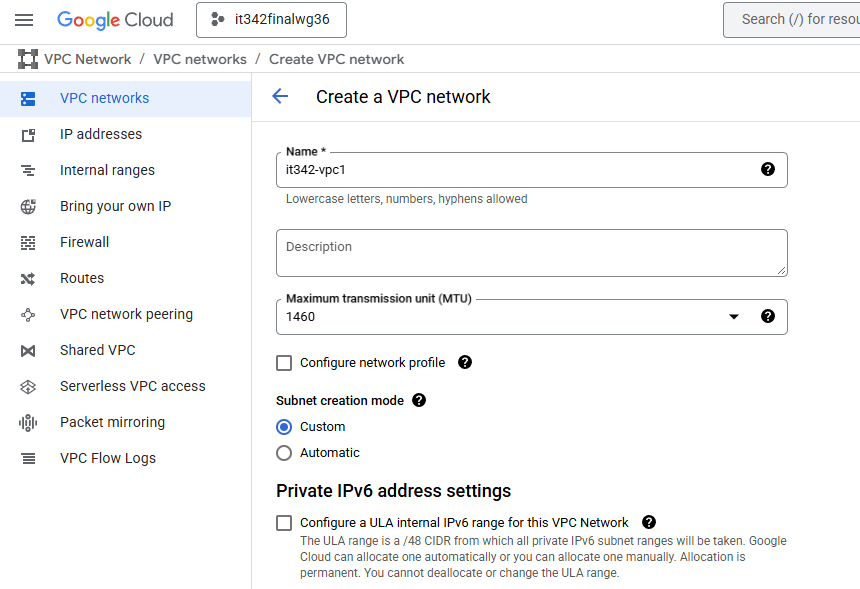Check the Configure ULA internal IPv6 range box
Image resolution: width=860 pixels, height=589 pixels.
(284, 523)
